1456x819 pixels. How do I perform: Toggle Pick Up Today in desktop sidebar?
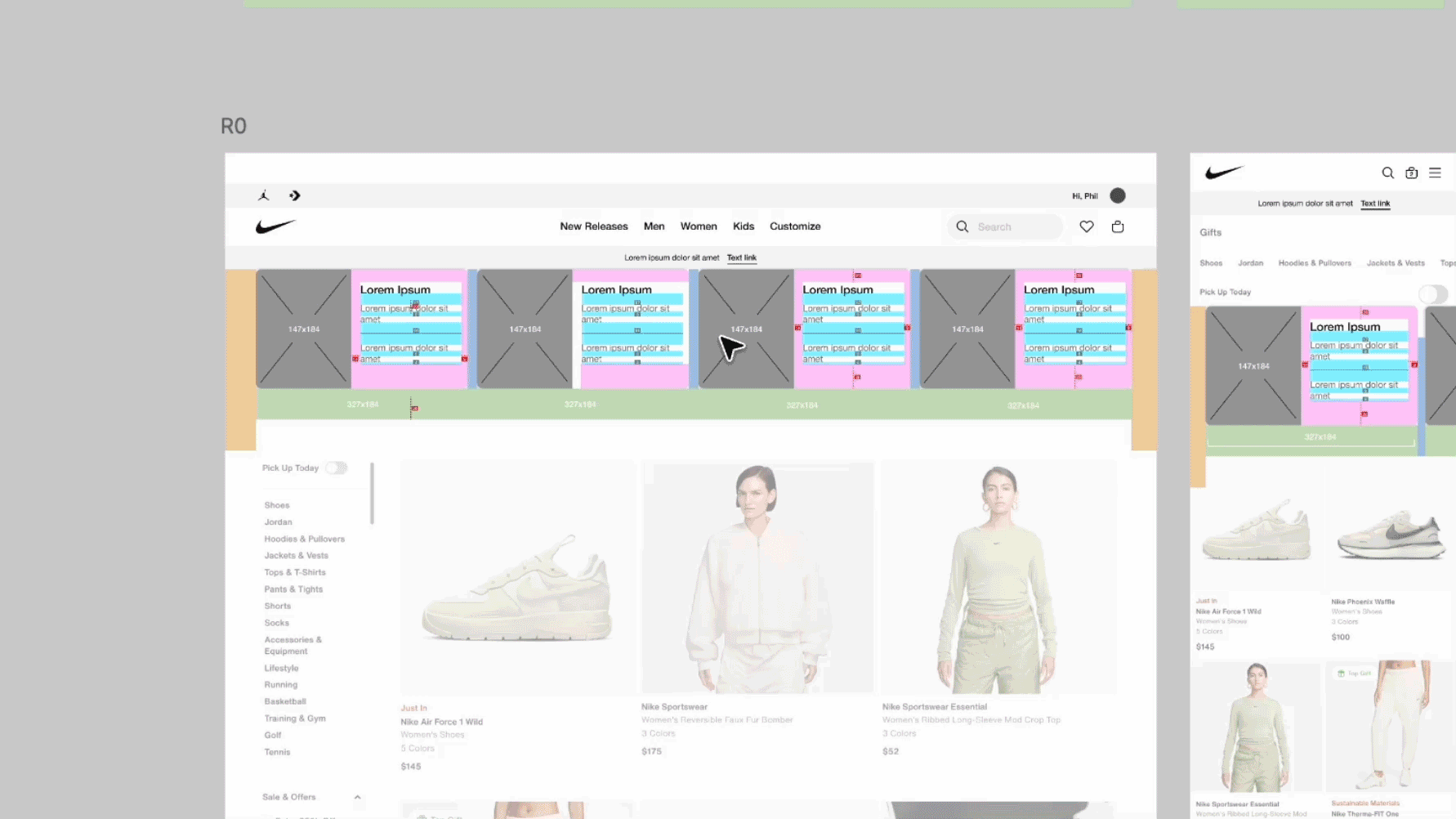tap(336, 468)
